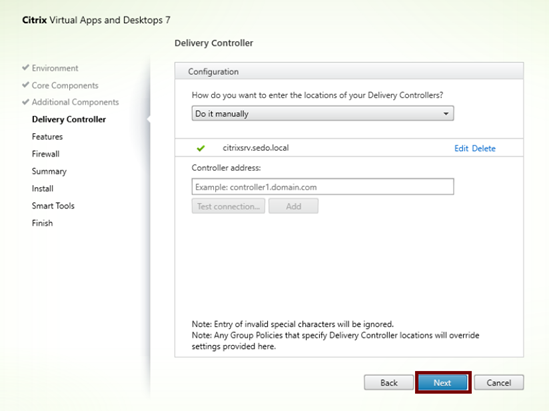Click green checkmark beside citrixsrv.sedo.local
The width and height of the screenshot is (549, 411).
[201, 148]
